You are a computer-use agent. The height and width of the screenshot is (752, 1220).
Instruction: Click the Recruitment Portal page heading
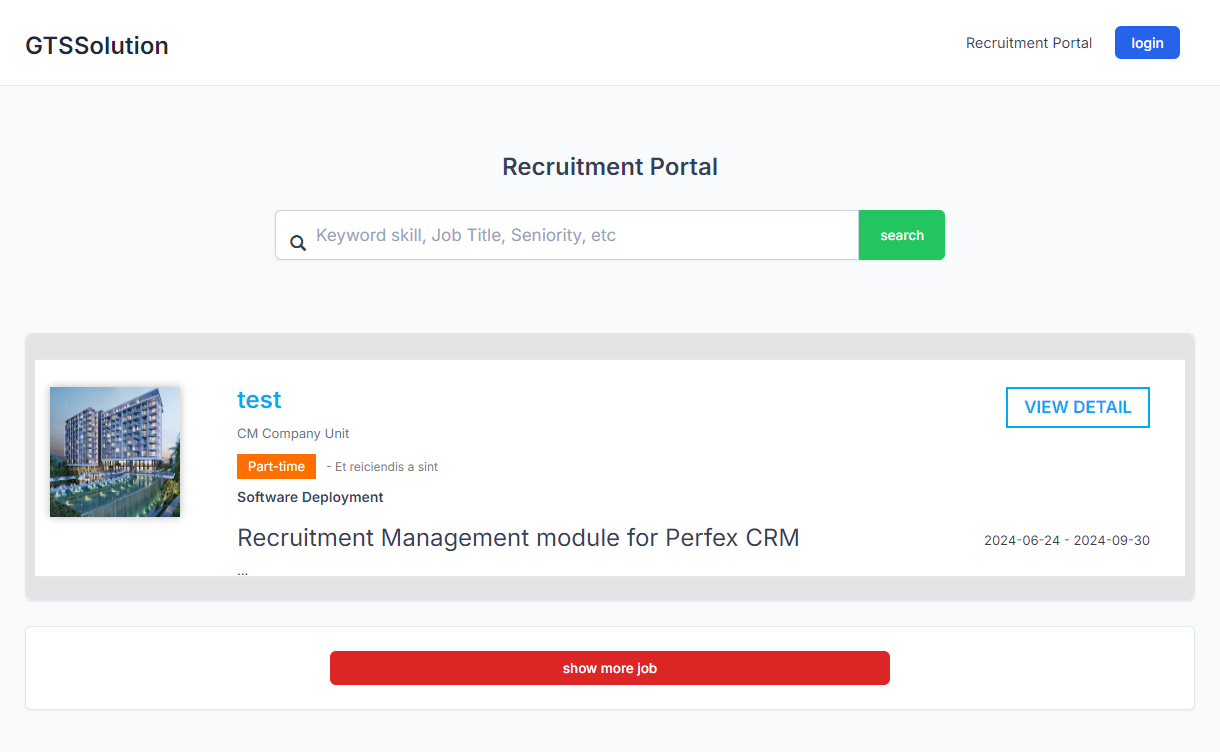[x=609, y=167]
